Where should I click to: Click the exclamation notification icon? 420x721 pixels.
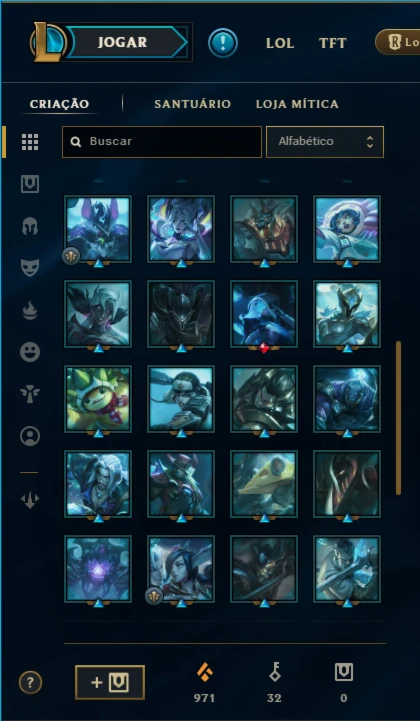(223, 43)
